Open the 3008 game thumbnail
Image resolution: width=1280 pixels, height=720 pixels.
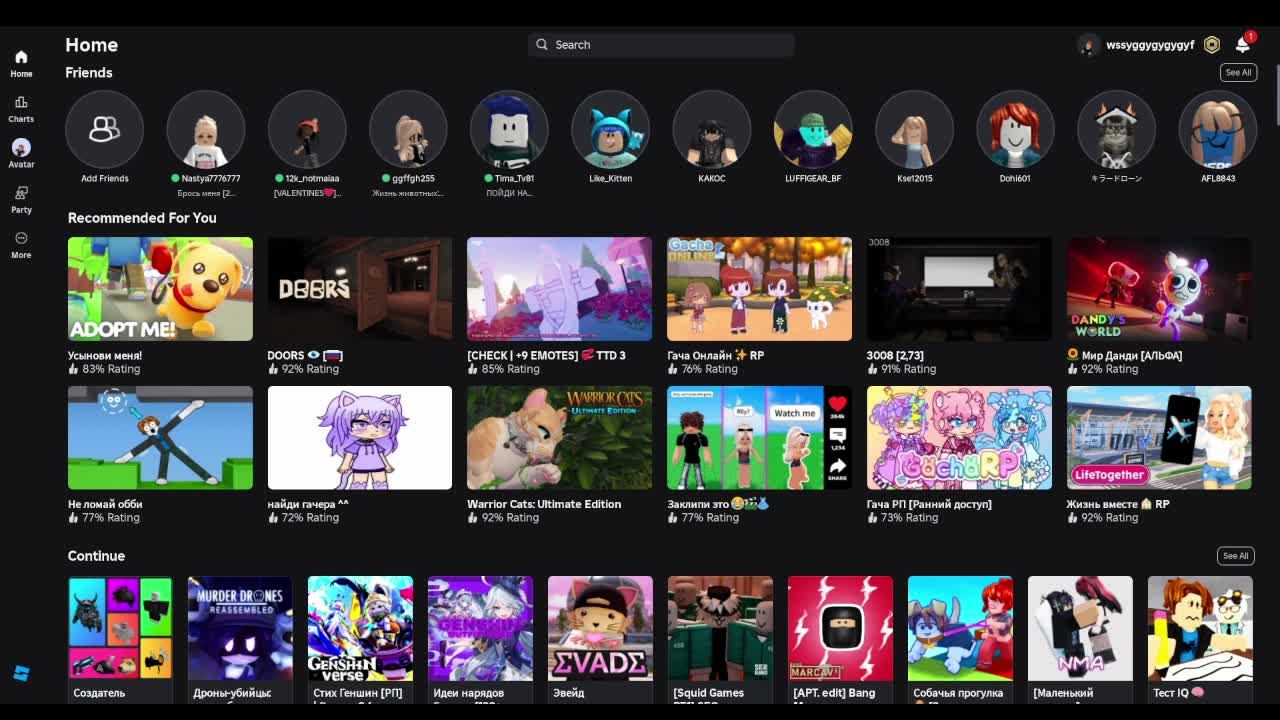[x=959, y=289]
